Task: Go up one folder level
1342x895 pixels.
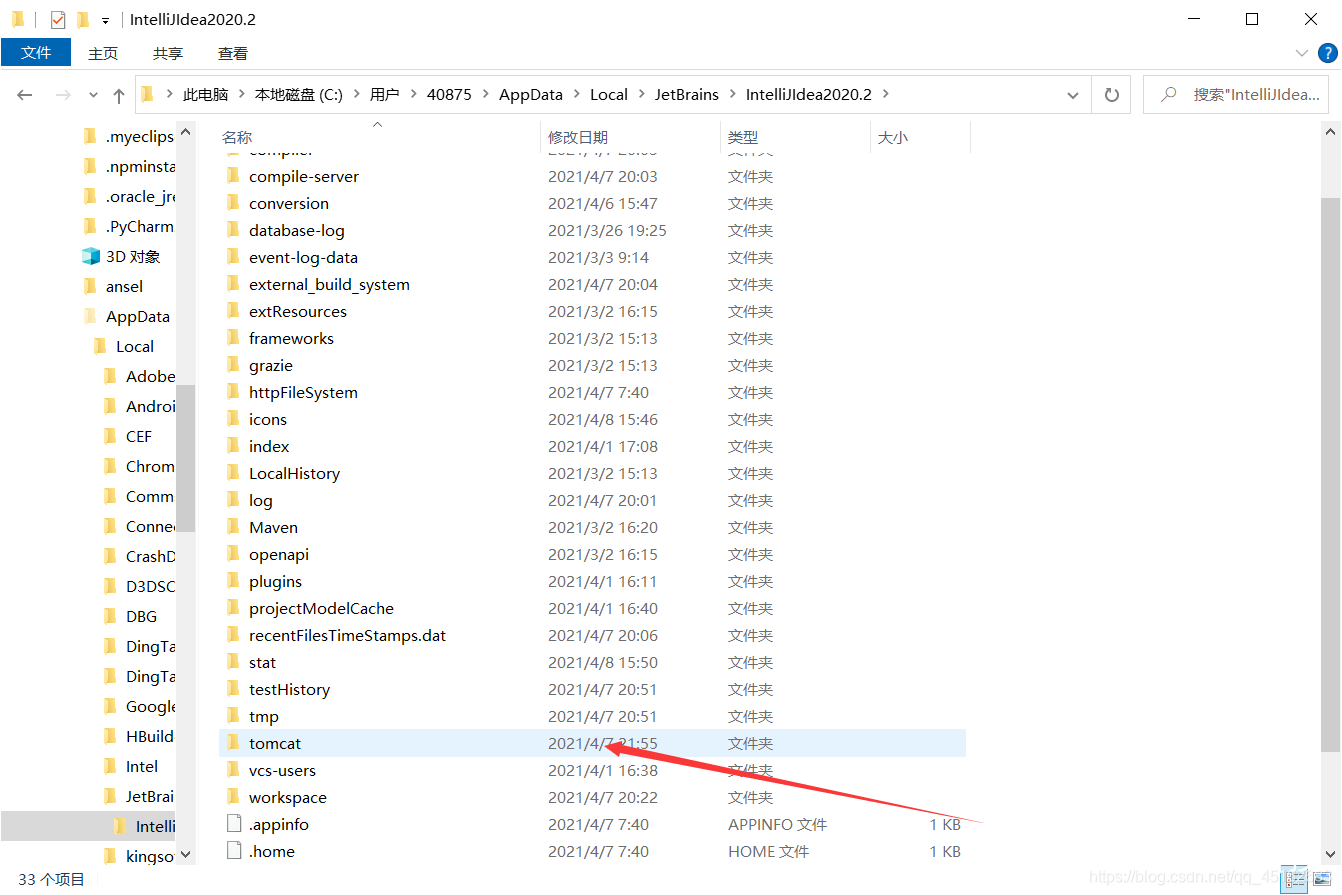Action: (119, 95)
